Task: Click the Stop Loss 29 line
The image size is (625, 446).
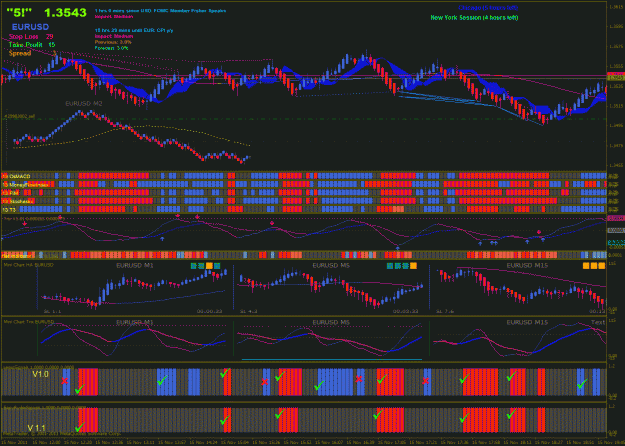Action: click(x=31, y=37)
